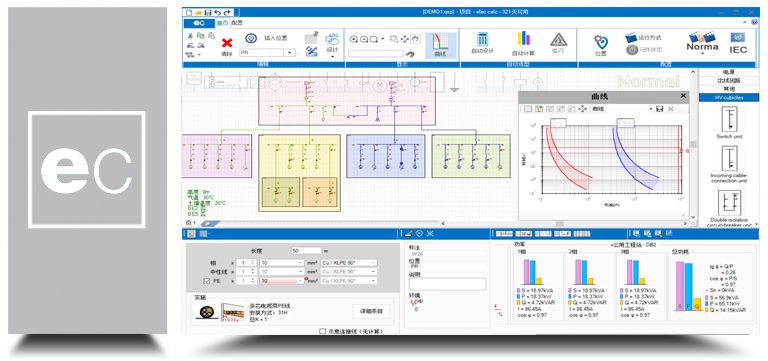
Task: Toggle the 元件状态 power state button
Action: pyautogui.click(x=632, y=49)
